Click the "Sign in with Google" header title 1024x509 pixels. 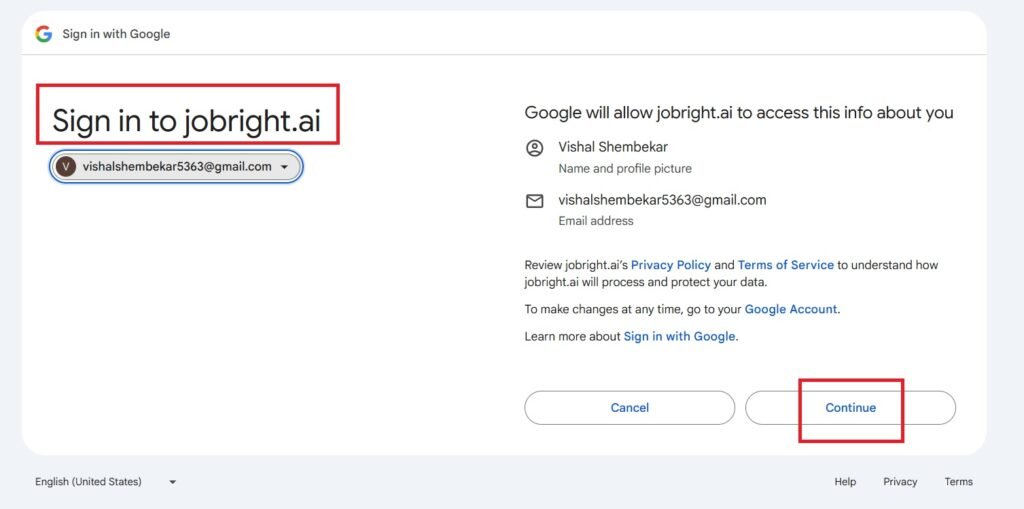(x=116, y=34)
